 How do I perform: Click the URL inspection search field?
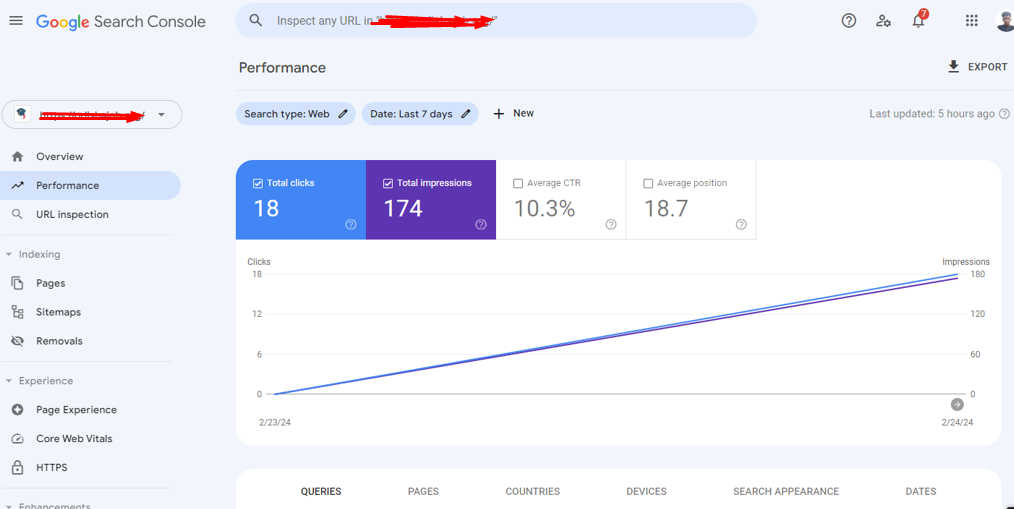(x=496, y=21)
